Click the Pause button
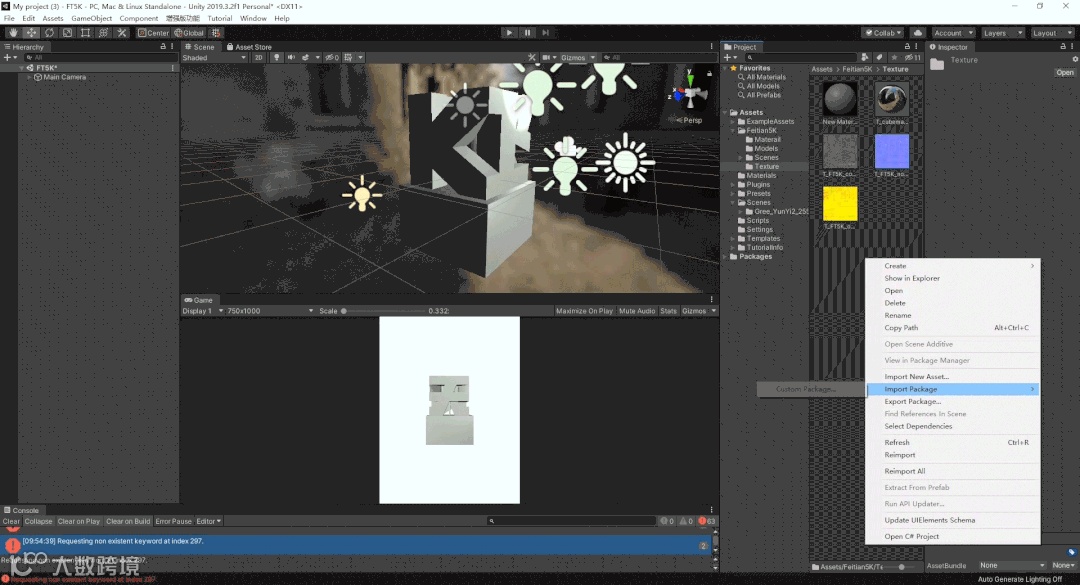 click(x=528, y=32)
